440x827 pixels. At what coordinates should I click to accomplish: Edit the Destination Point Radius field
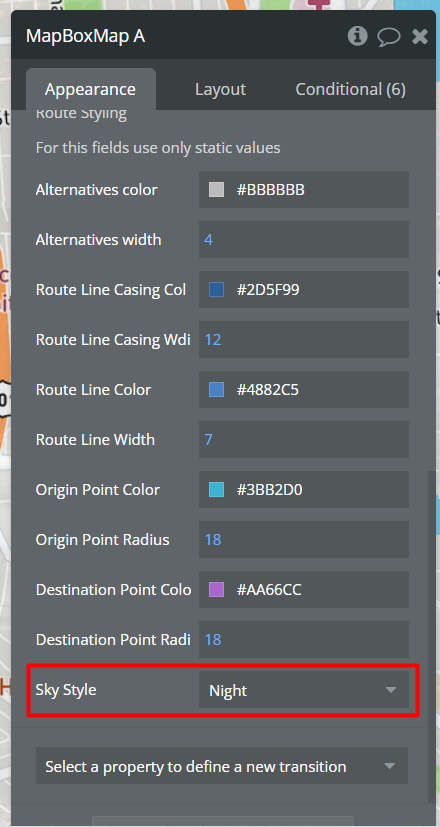pos(304,639)
